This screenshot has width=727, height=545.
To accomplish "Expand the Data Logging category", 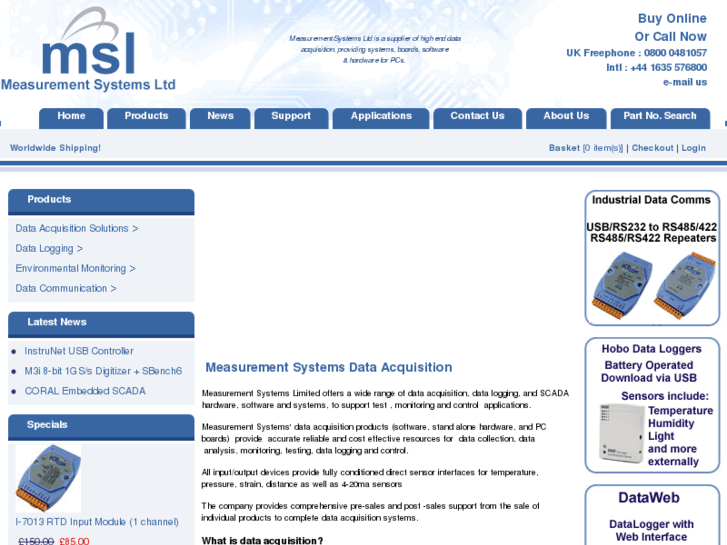I will pyautogui.click(x=49, y=249).
